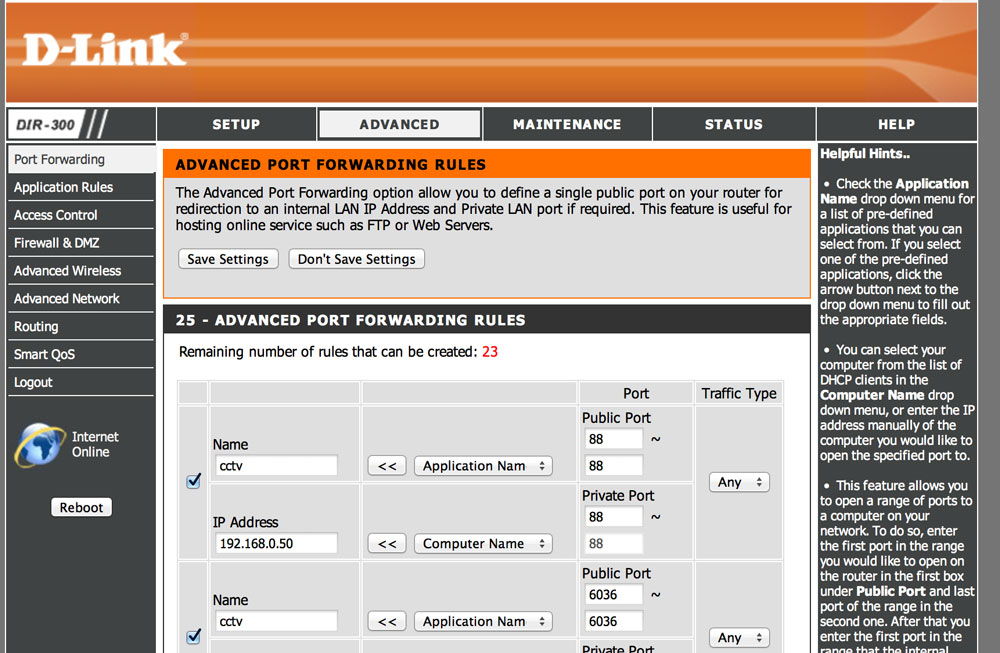Uncheck the first cctv rule checkbox
The height and width of the screenshot is (653, 1000).
tap(194, 481)
